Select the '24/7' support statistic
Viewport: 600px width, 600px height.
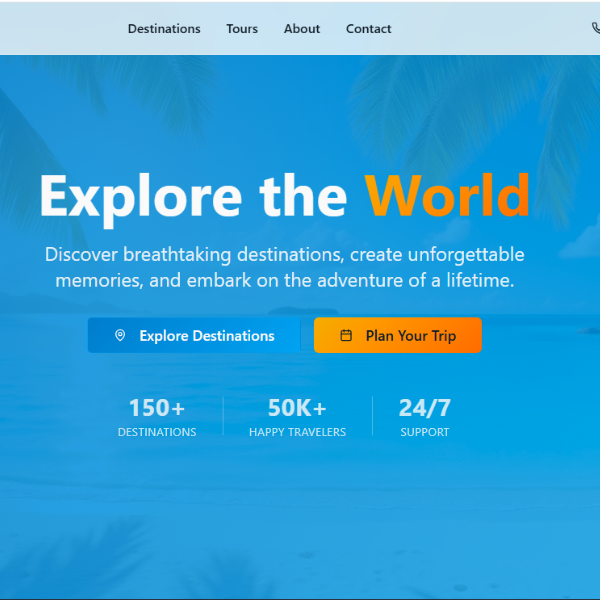(425, 408)
